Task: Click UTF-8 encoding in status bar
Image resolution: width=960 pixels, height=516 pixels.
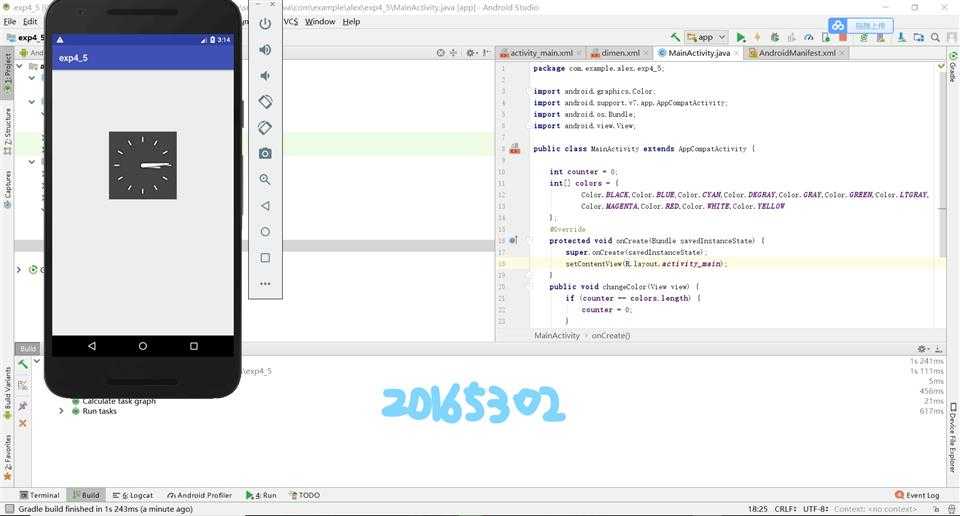Action: tap(816, 509)
